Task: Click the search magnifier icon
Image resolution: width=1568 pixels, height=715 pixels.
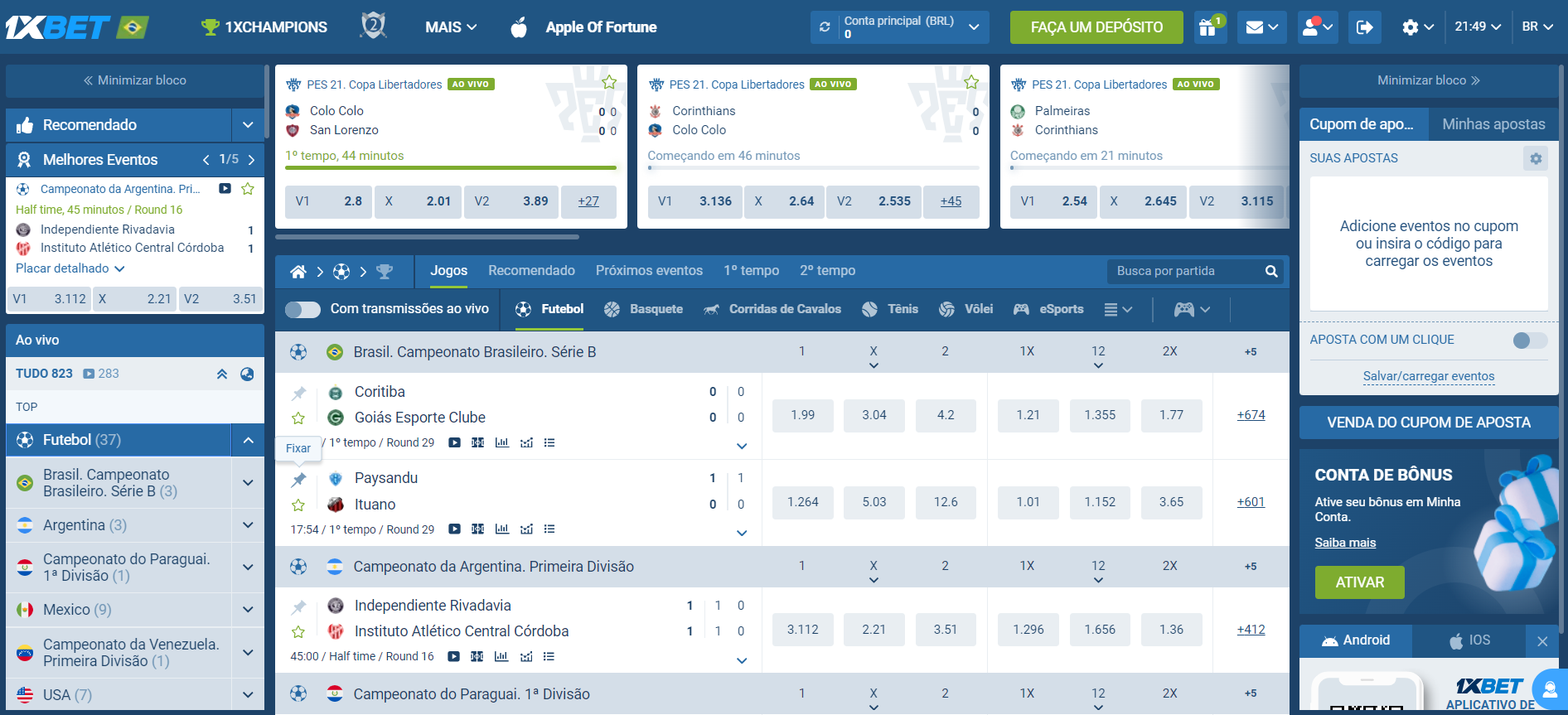Action: [1271, 271]
